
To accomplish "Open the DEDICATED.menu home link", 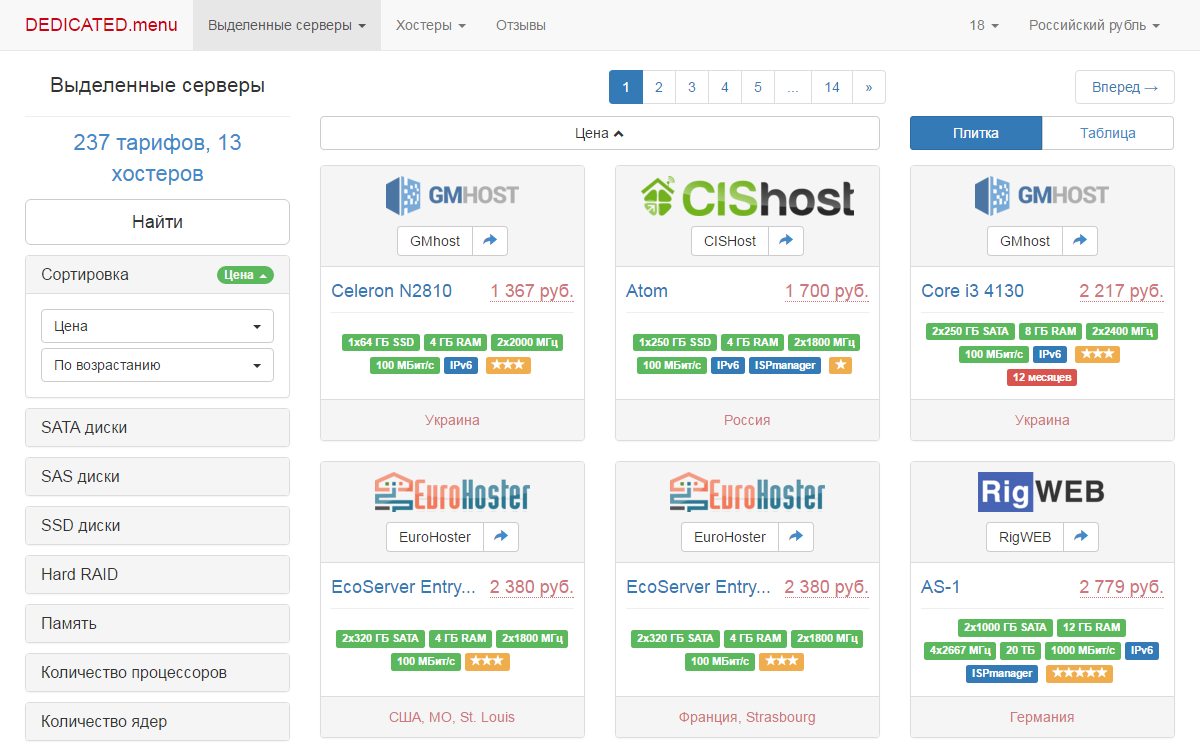I will (101, 25).
